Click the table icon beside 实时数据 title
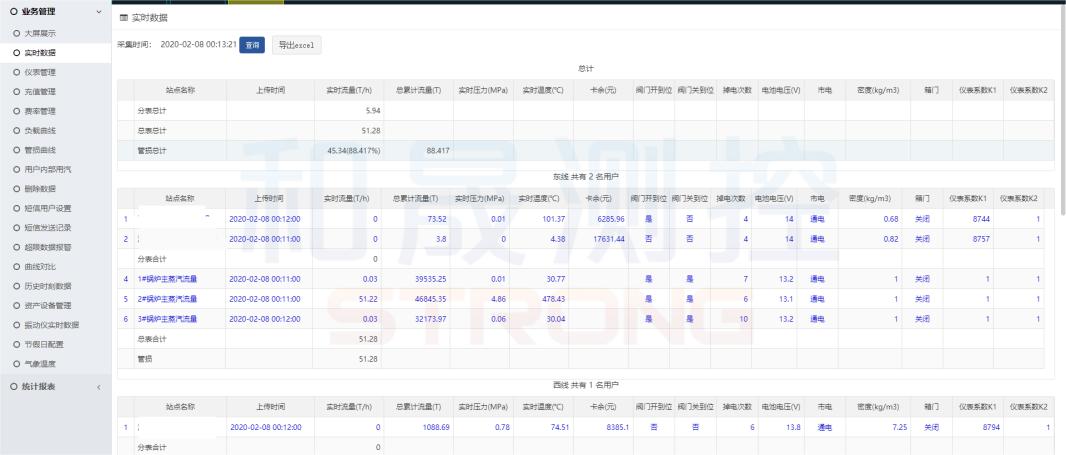The width and height of the screenshot is (1066, 455). (123, 18)
